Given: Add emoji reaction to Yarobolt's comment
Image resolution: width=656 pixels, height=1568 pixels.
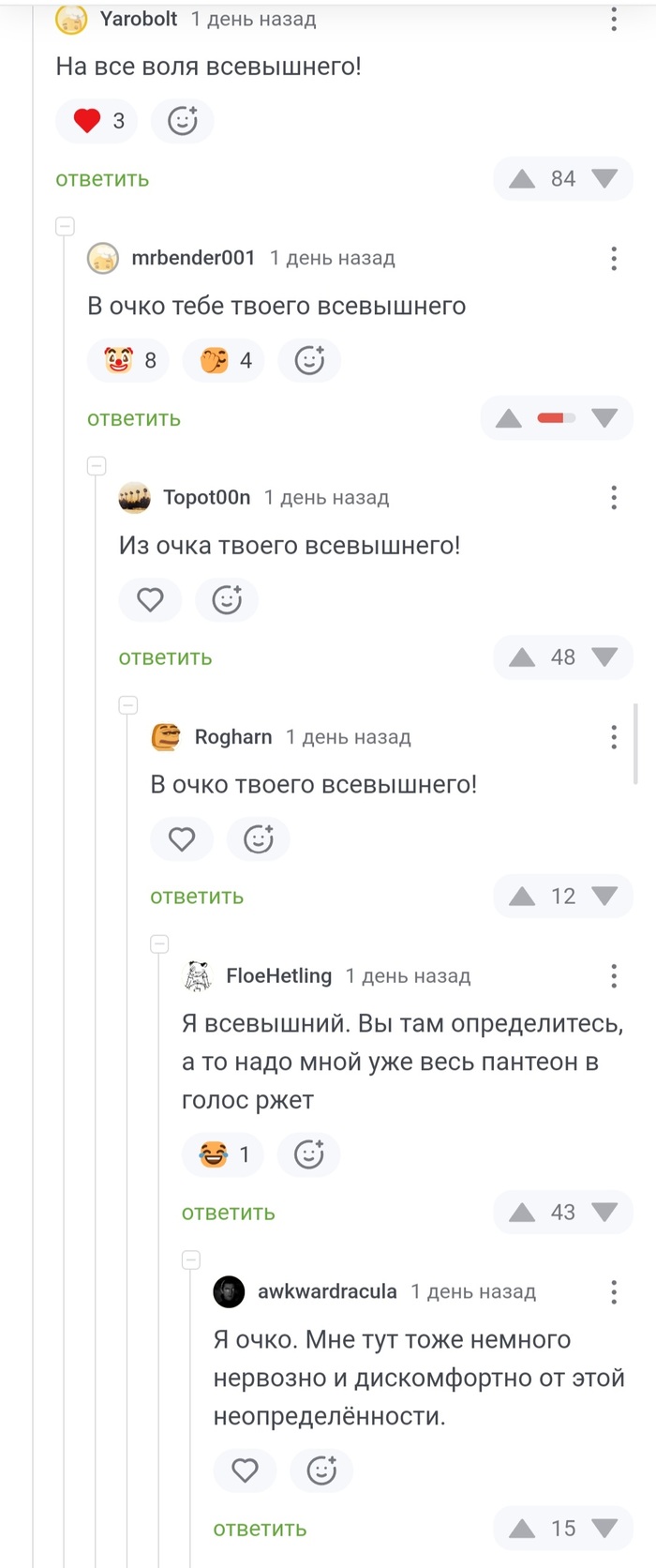Looking at the screenshot, I should 183,121.
